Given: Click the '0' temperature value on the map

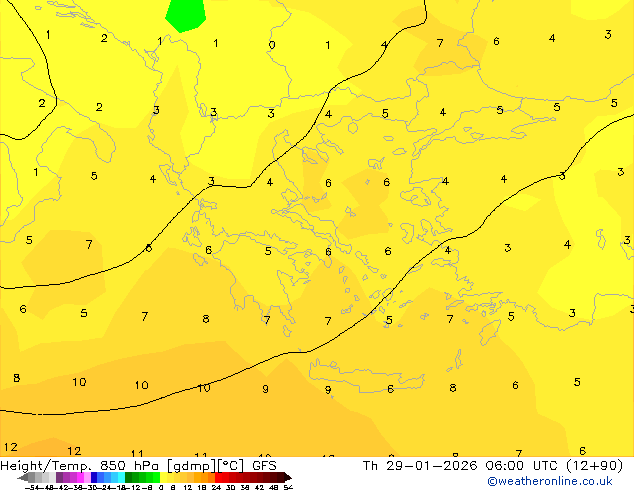Looking at the screenshot, I should (x=272, y=44).
